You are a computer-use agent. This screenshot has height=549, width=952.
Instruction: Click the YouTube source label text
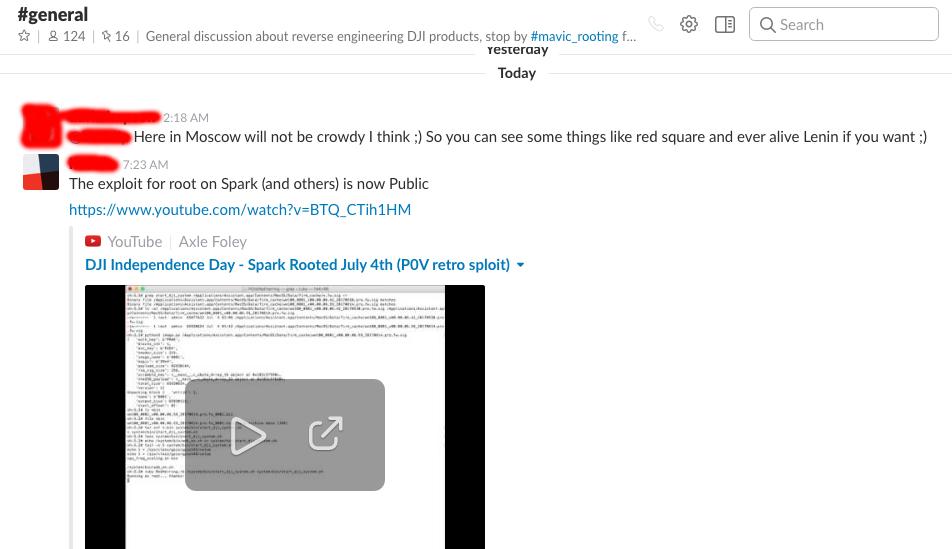pos(135,242)
